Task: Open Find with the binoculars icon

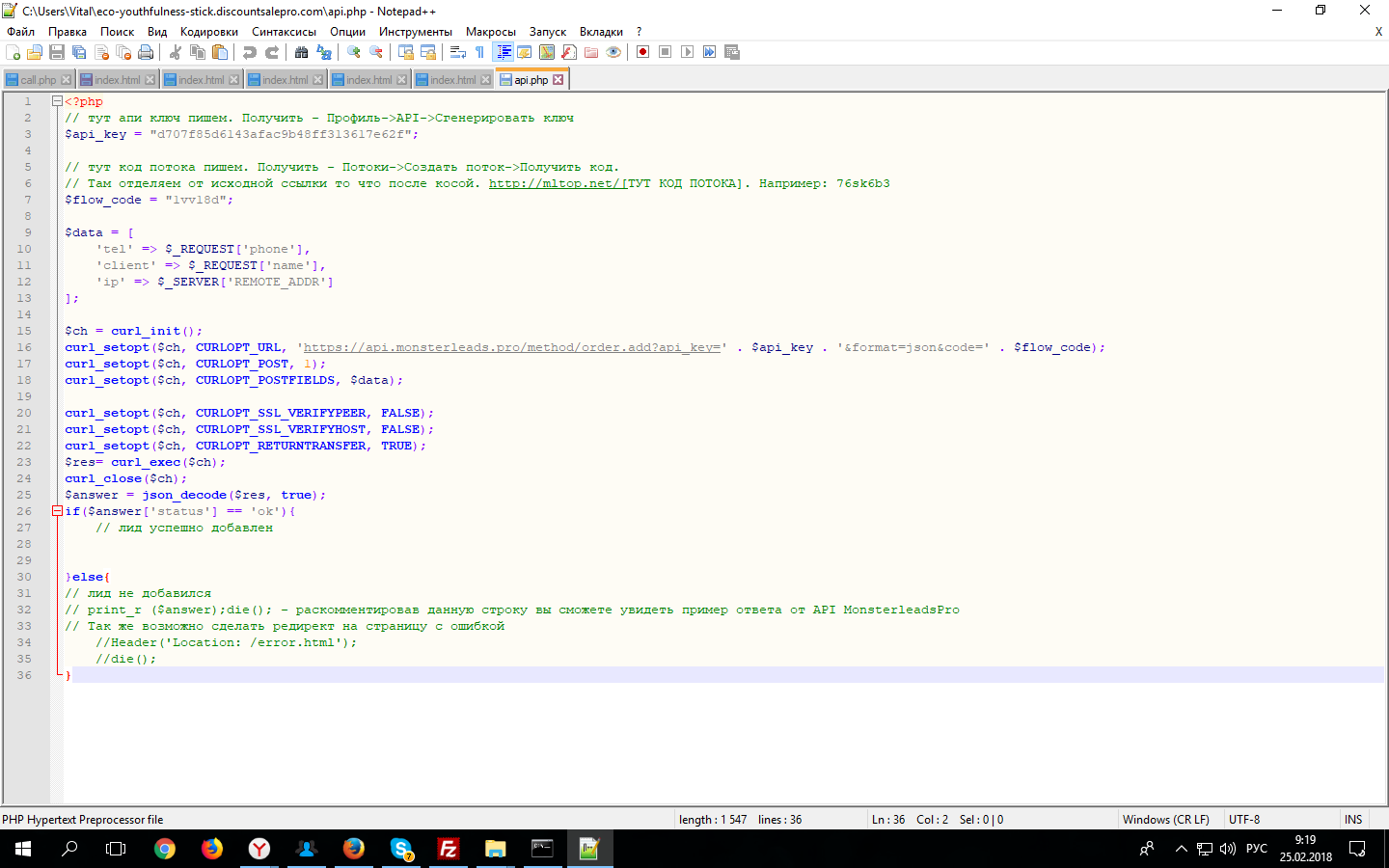Action: coord(302,52)
